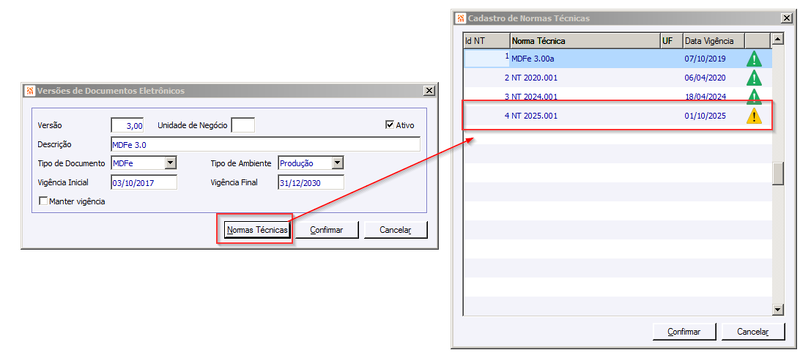Click Cancelar in Versões de Documentos window
Screen dimensions: 800x361
coord(395,230)
